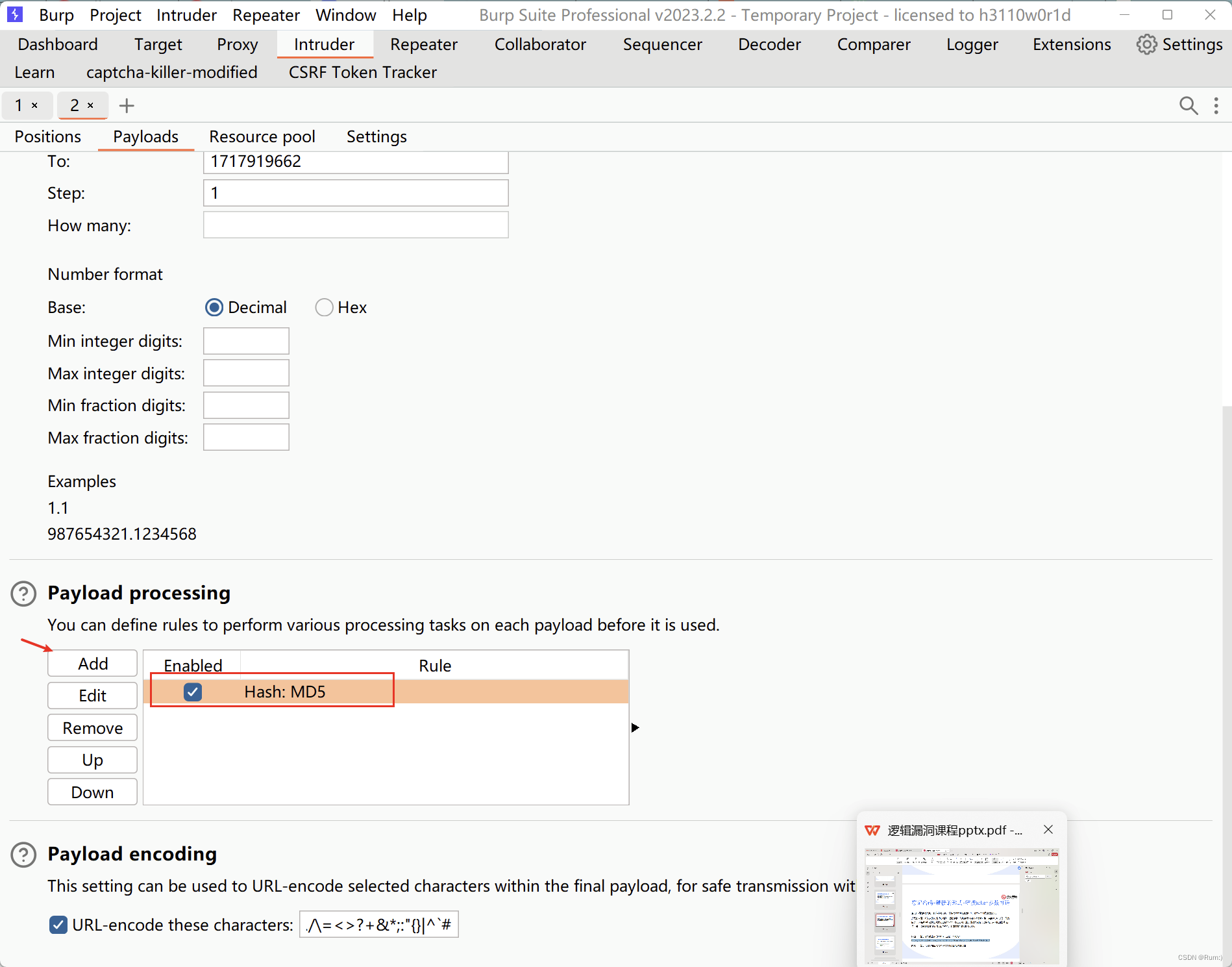This screenshot has height=967, width=1232.
Task: Switch to the Logger tab
Action: click(972, 44)
